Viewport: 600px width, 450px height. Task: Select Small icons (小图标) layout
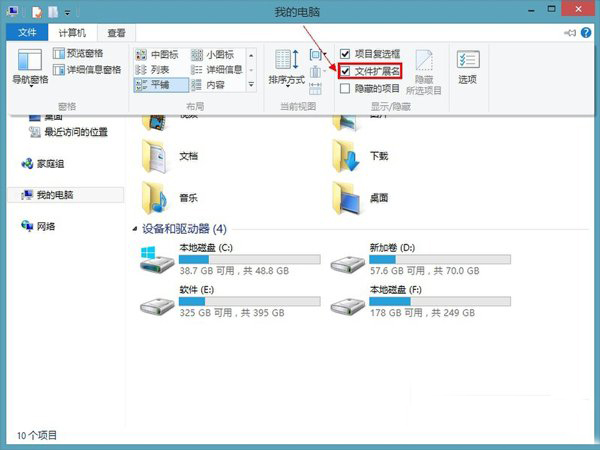click(x=213, y=55)
